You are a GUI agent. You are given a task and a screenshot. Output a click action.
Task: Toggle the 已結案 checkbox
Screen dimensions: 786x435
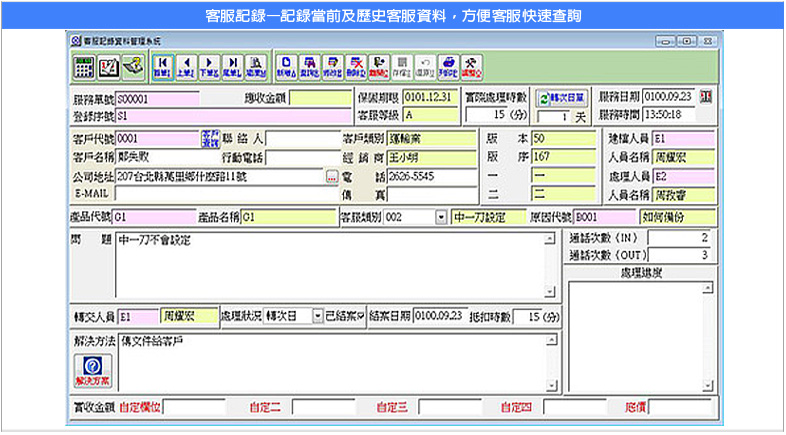pos(362,316)
